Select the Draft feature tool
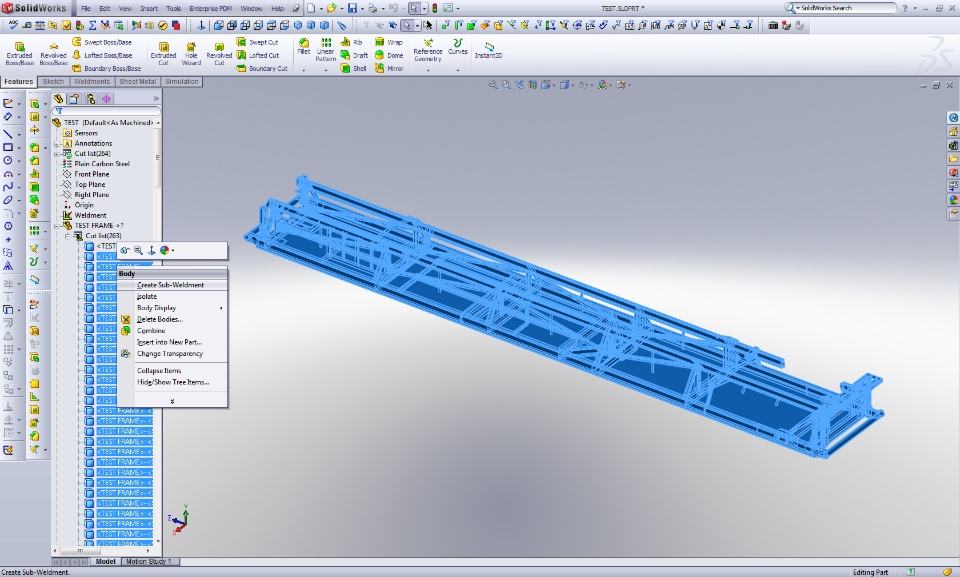 [354, 55]
